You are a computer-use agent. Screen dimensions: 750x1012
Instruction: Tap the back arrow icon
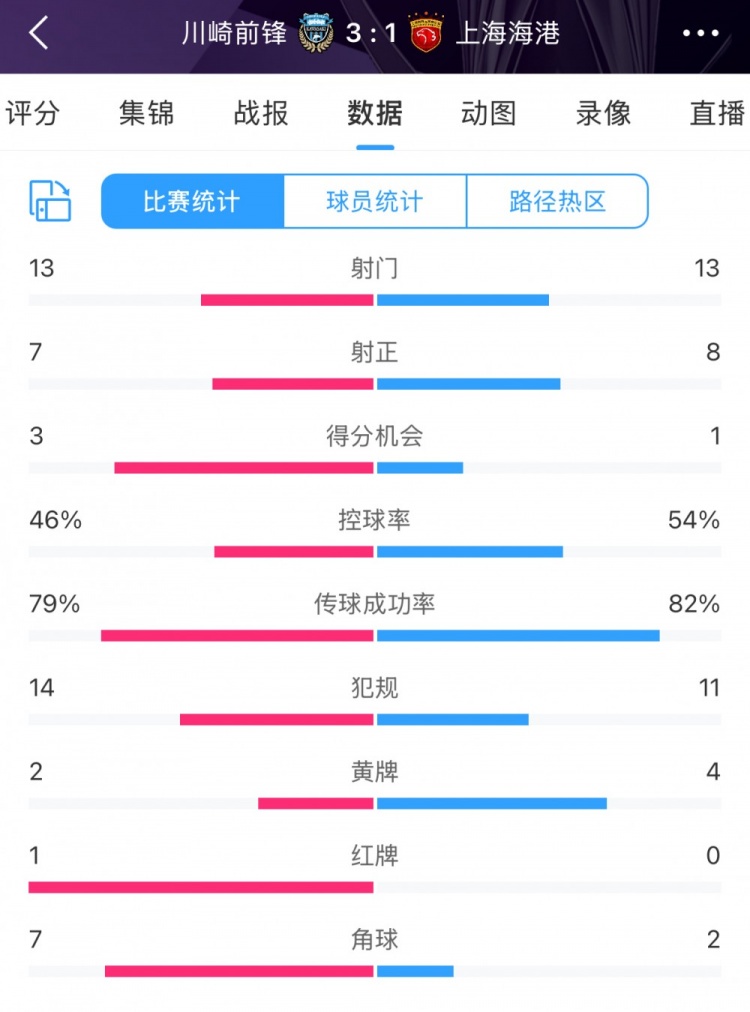[x=39, y=34]
